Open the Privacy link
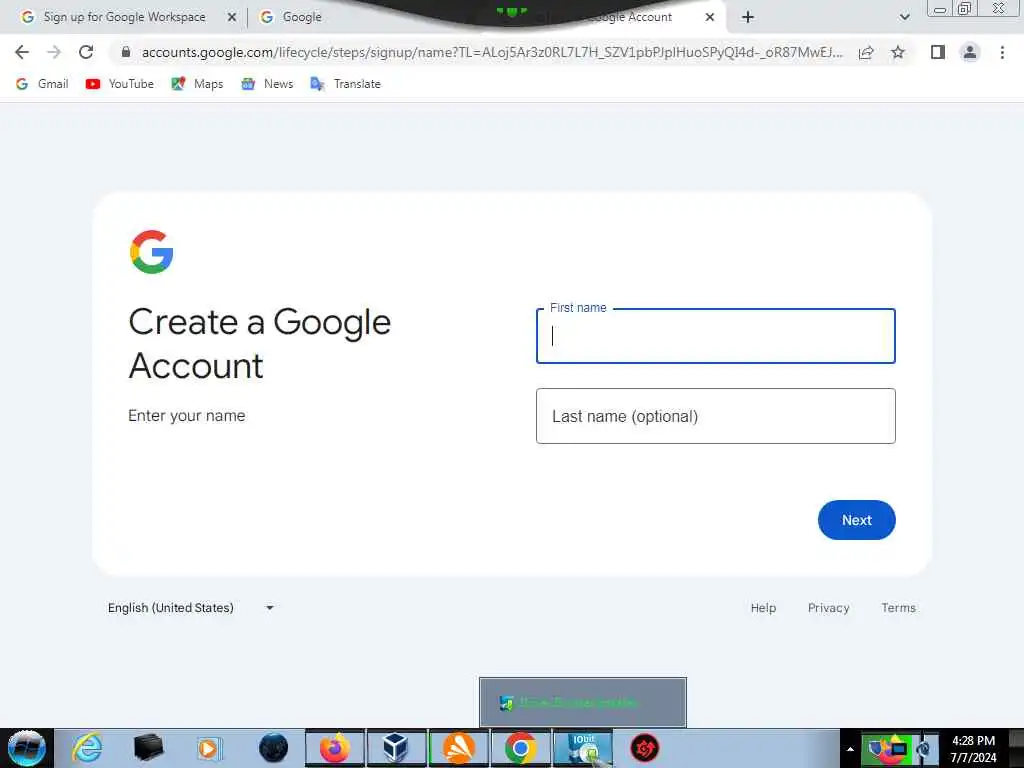Viewport: 1024px width, 768px height. pyautogui.click(x=828, y=608)
